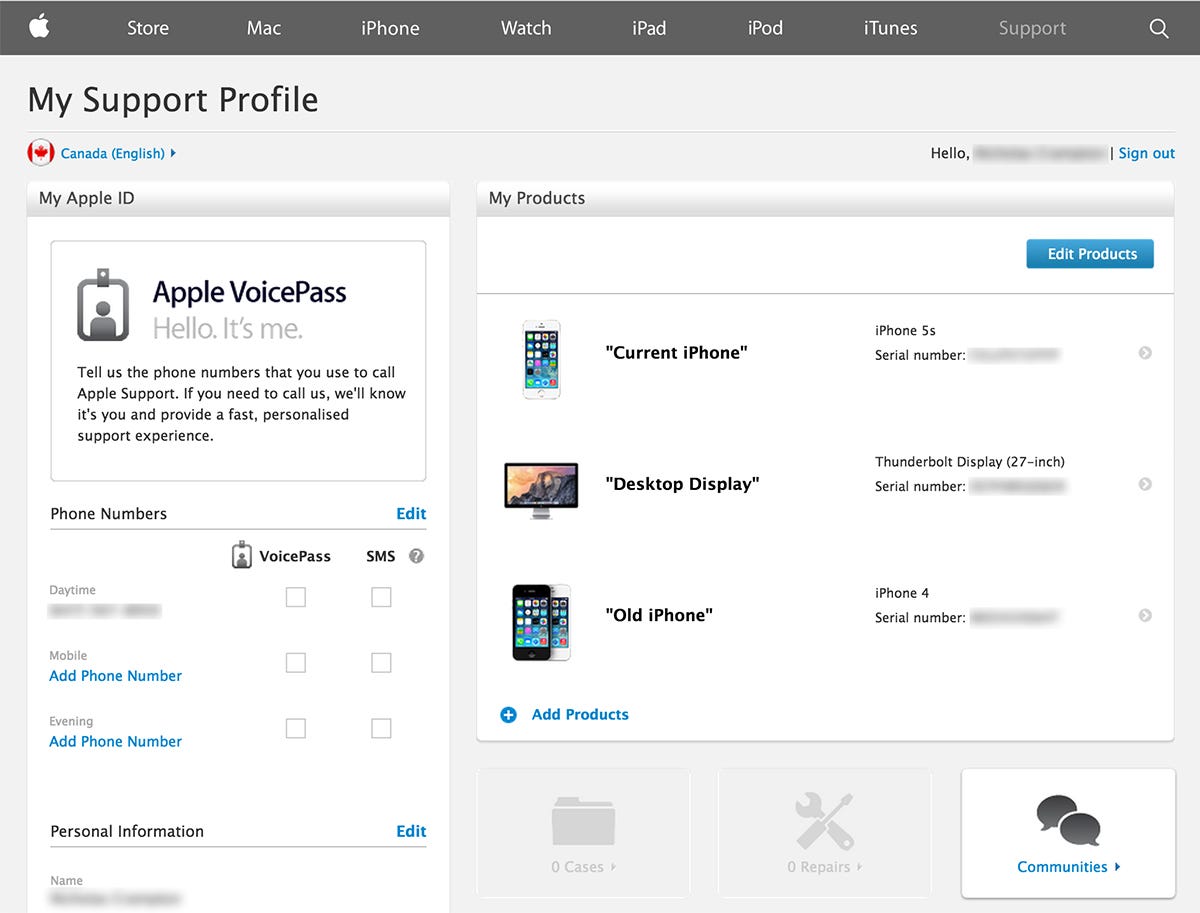Select Support in the navigation bar
Viewport: 1200px width, 913px height.
tap(1032, 29)
